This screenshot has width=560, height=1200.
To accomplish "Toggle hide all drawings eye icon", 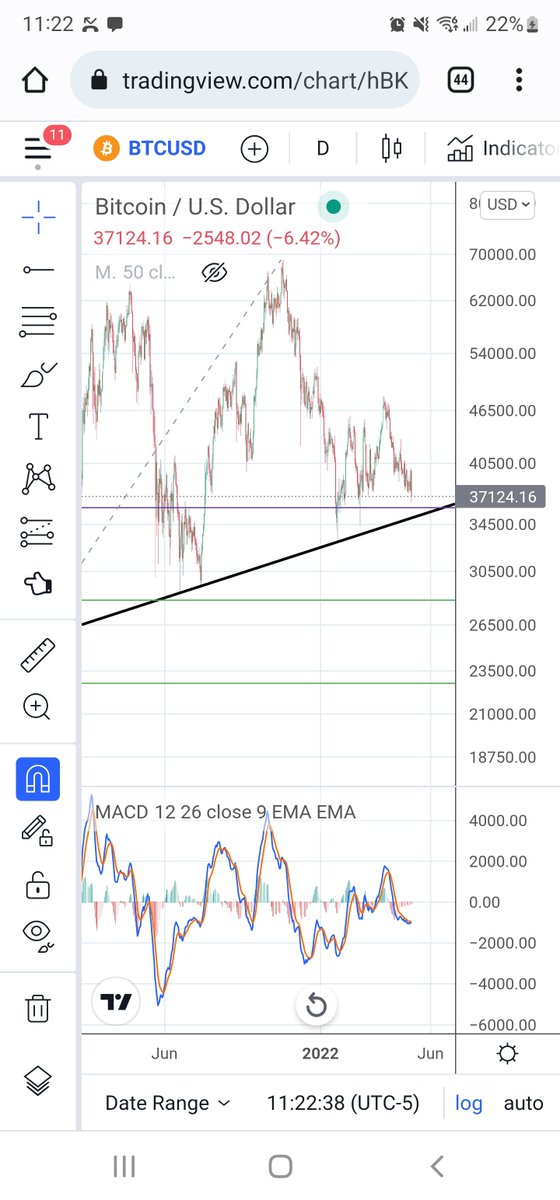I will point(38,935).
